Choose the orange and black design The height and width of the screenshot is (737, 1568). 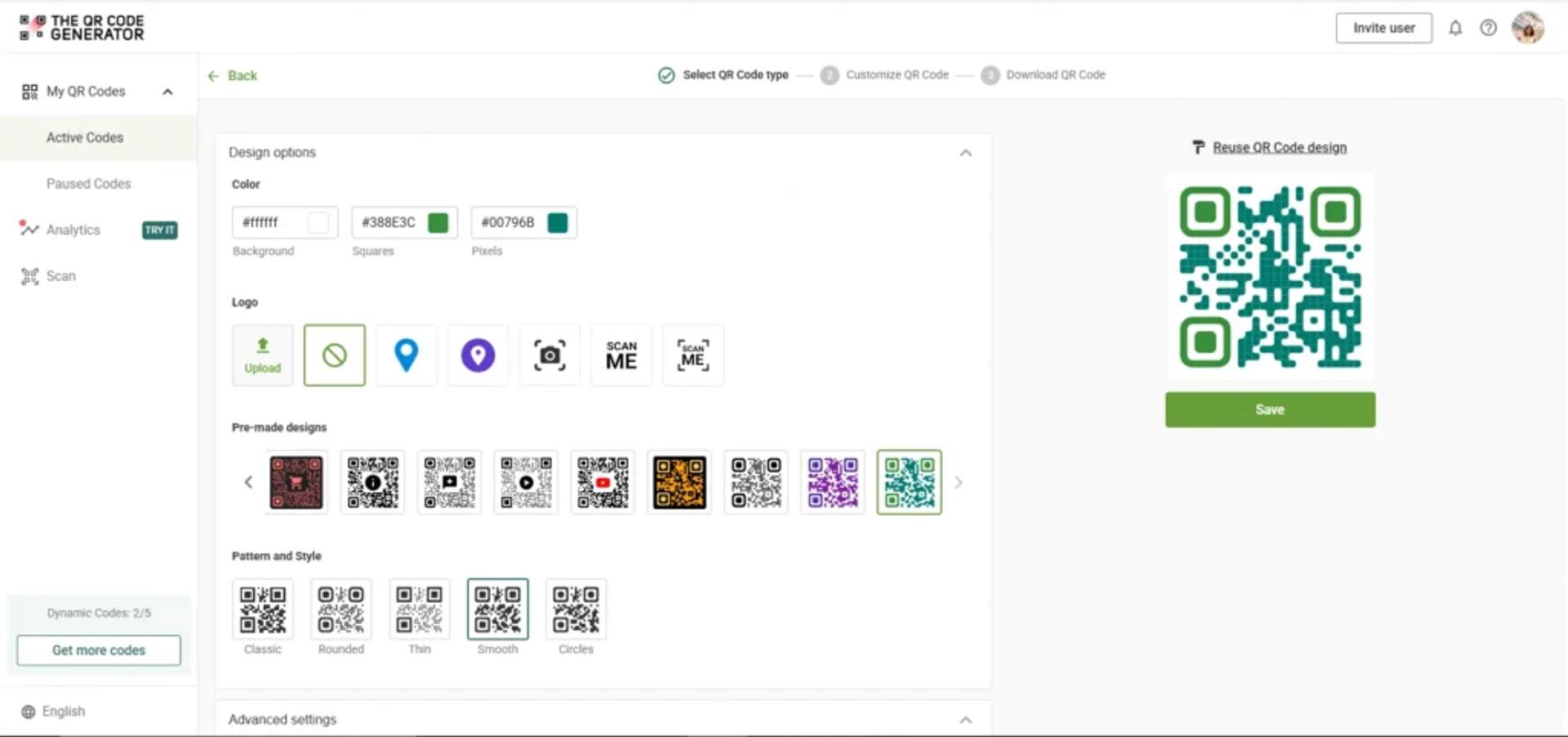[679, 482]
